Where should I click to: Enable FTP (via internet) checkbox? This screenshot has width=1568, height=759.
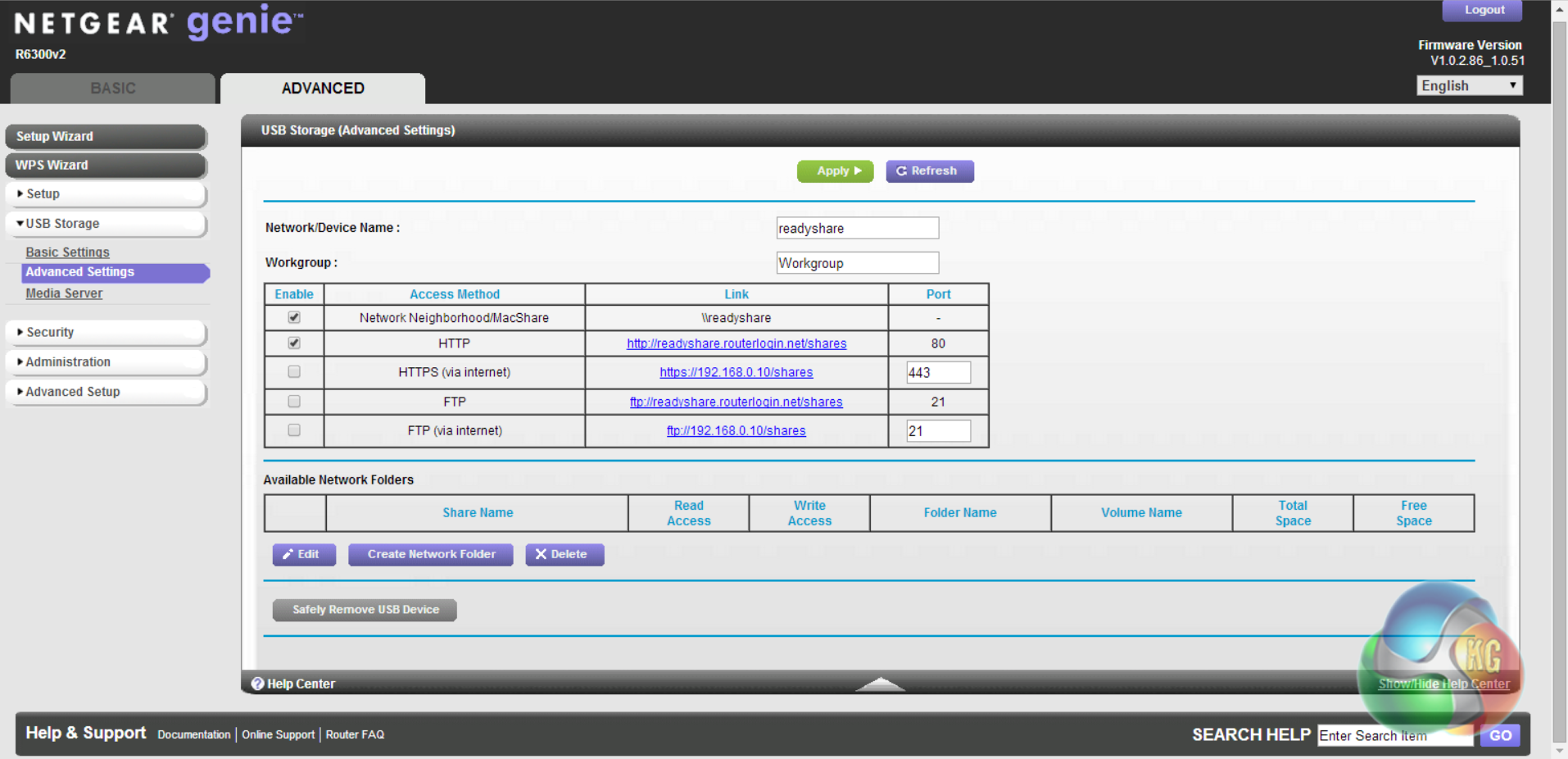click(x=294, y=429)
